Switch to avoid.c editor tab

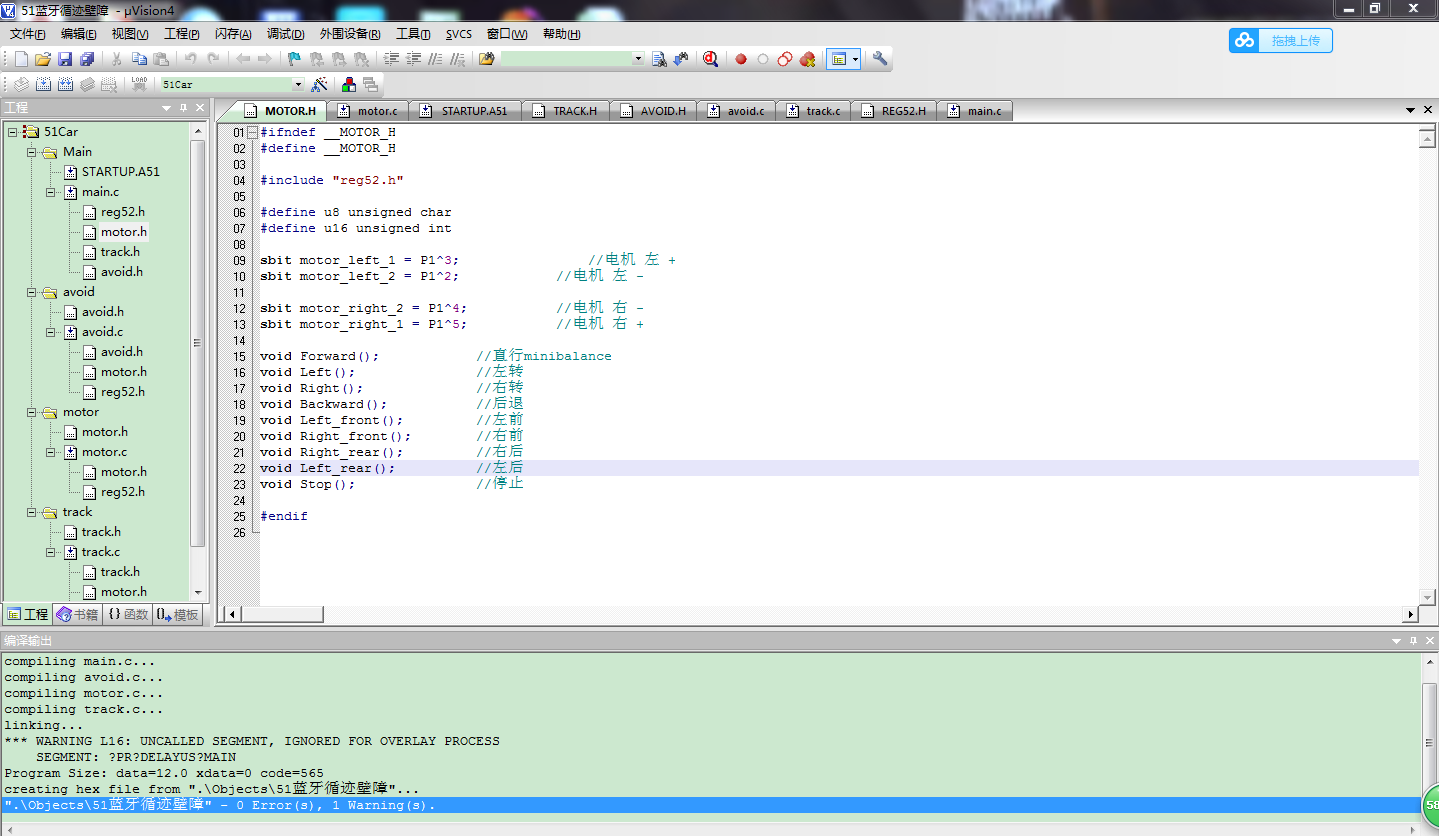[735, 111]
